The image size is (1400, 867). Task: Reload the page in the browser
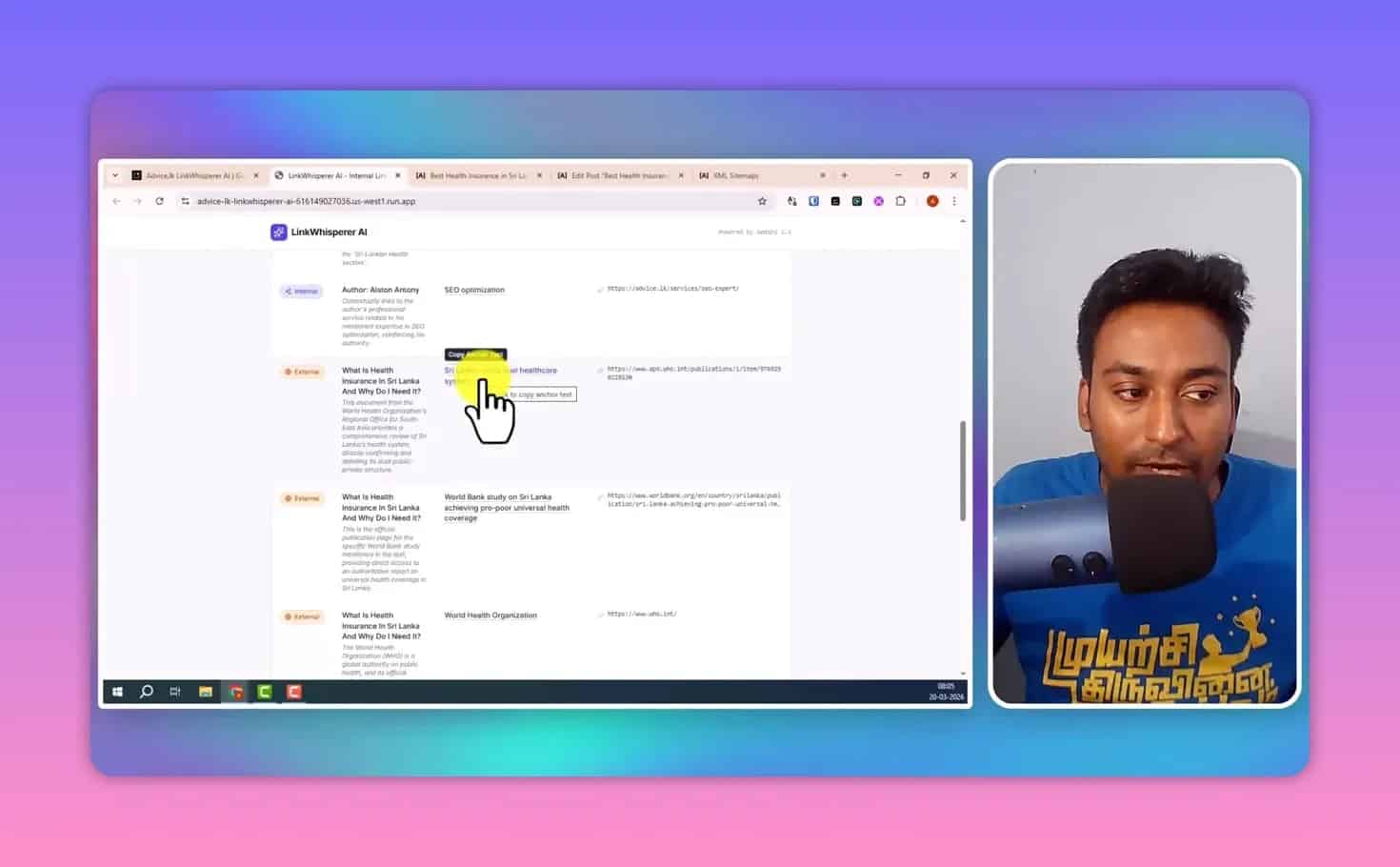click(159, 201)
